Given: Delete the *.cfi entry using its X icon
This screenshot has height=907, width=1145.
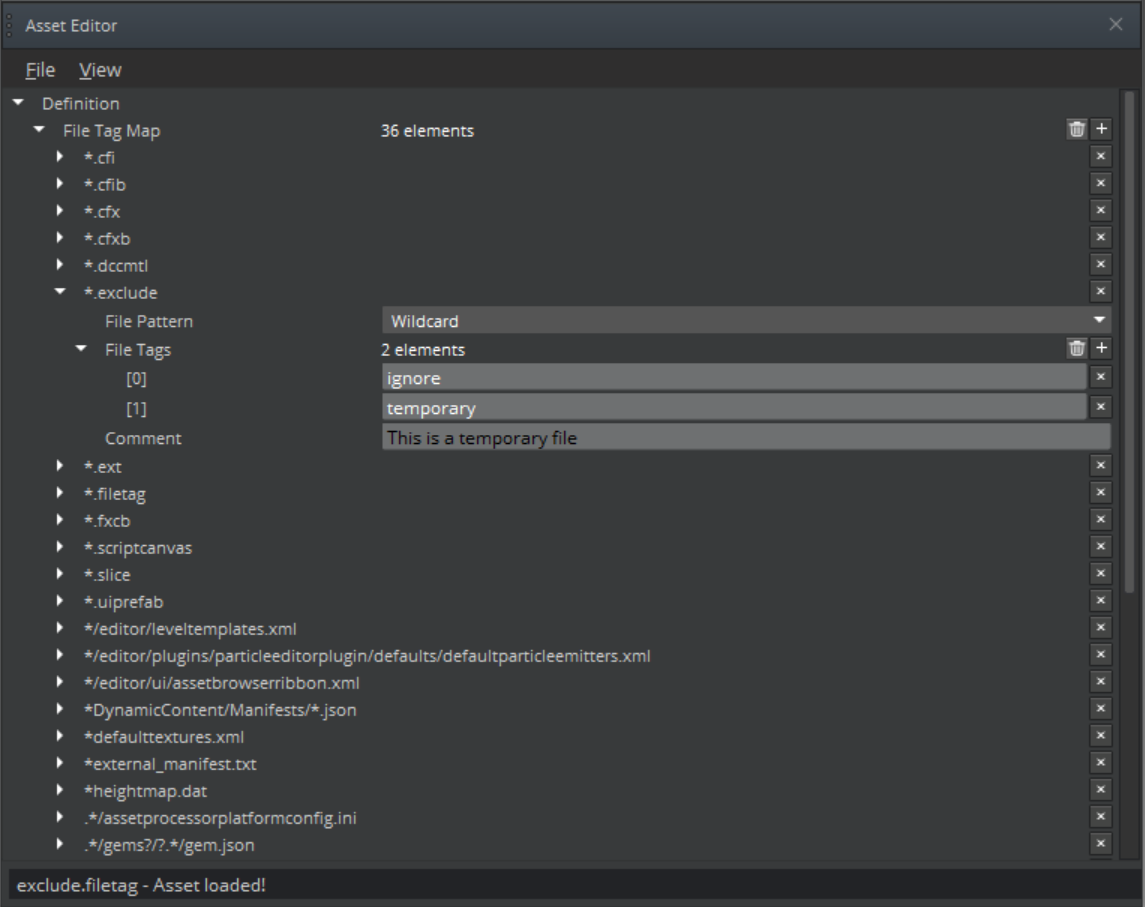Looking at the screenshot, I should coord(1100,156).
